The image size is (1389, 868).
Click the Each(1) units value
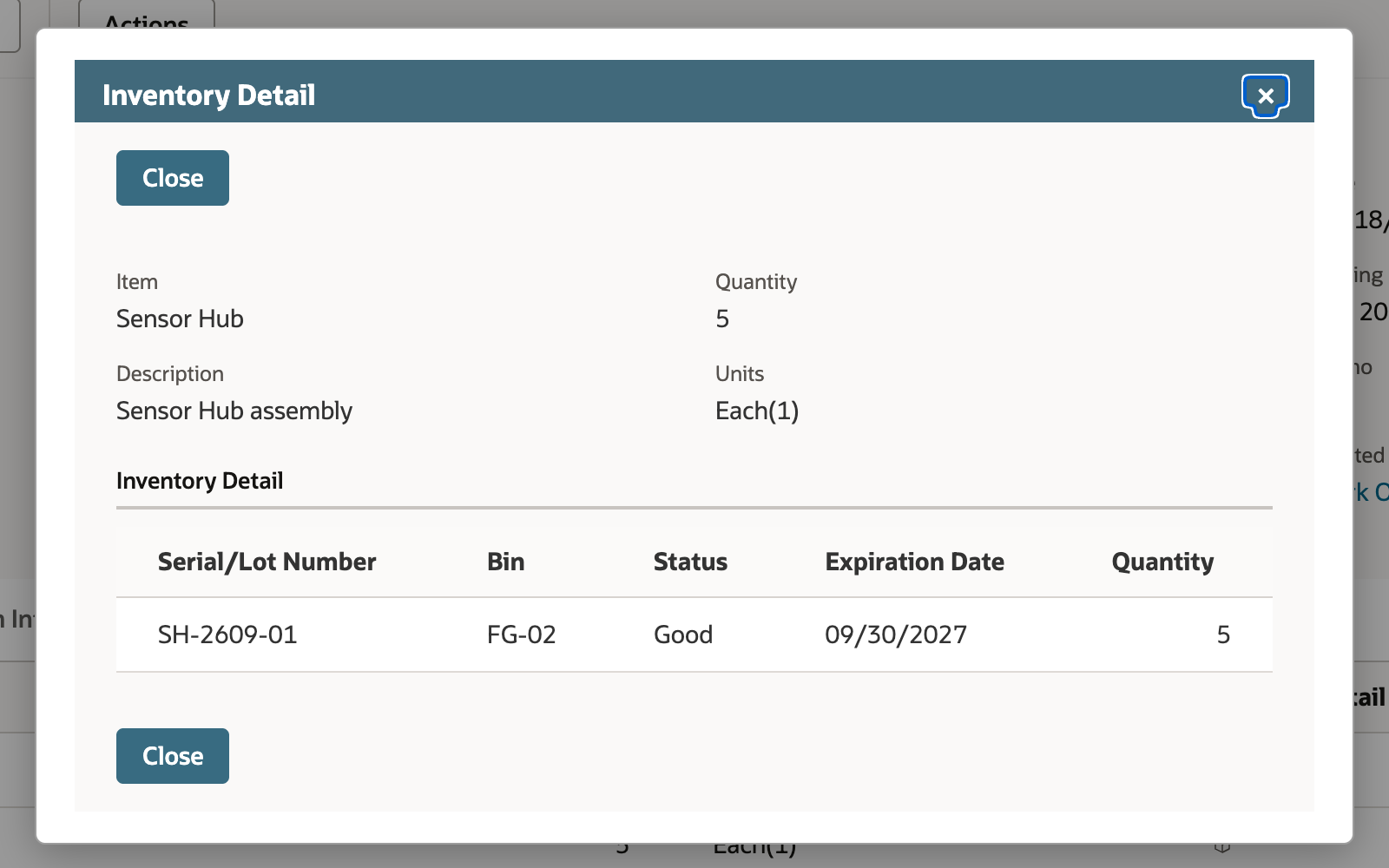click(757, 411)
